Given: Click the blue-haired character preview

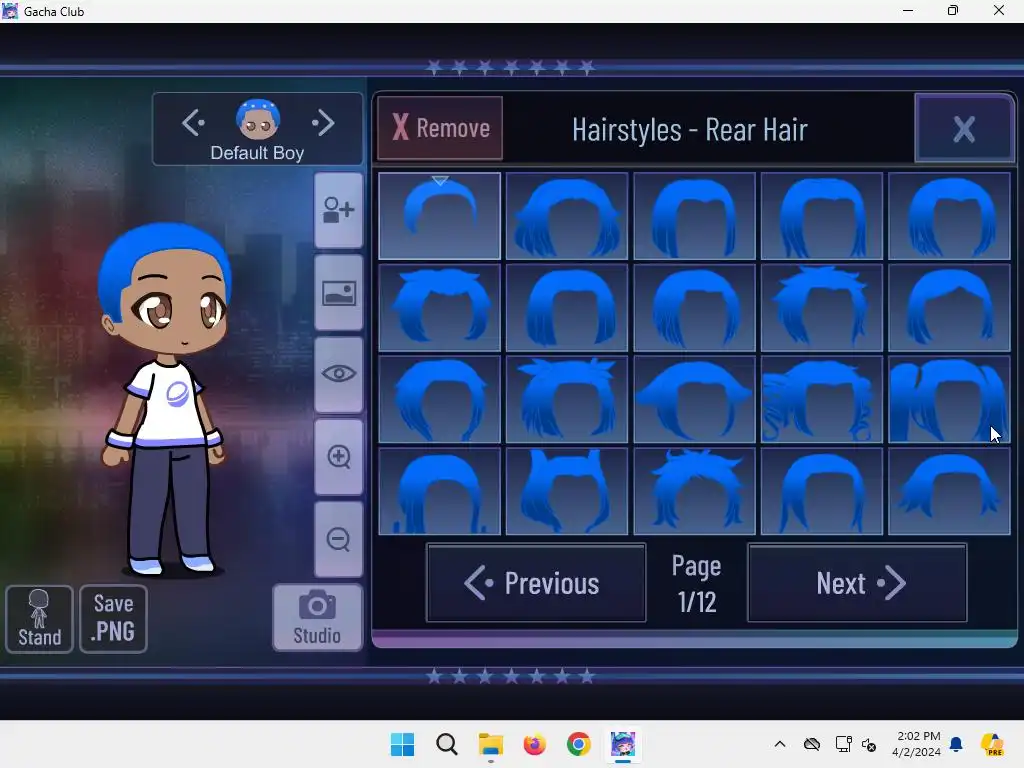Looking at the screenshot, I should 165,398.
